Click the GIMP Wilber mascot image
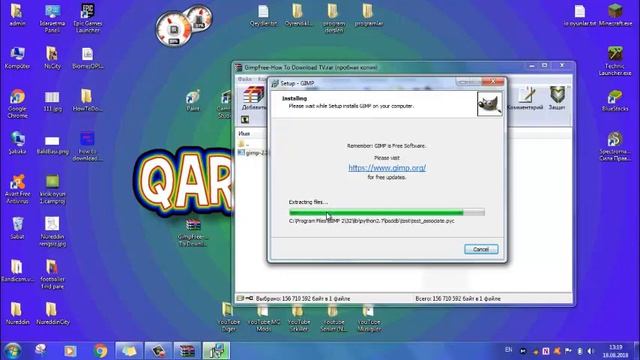Screen dimensions: 640x360 click(x=489, y=104)
